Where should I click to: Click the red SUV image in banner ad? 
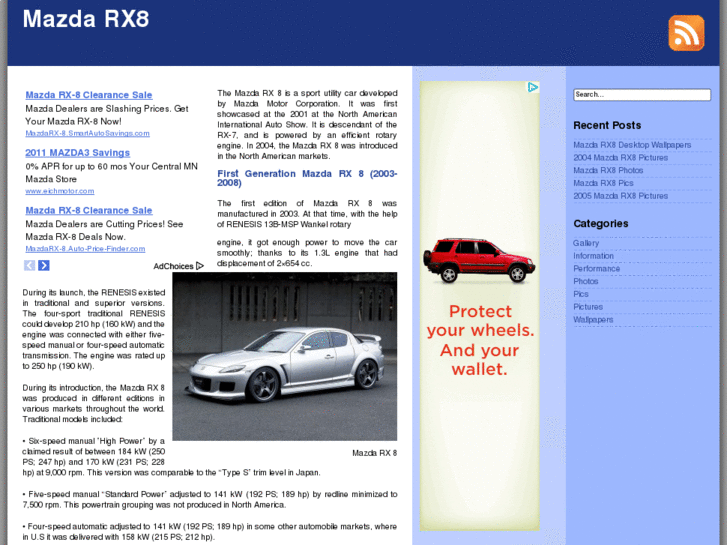[x=479, y=260]
